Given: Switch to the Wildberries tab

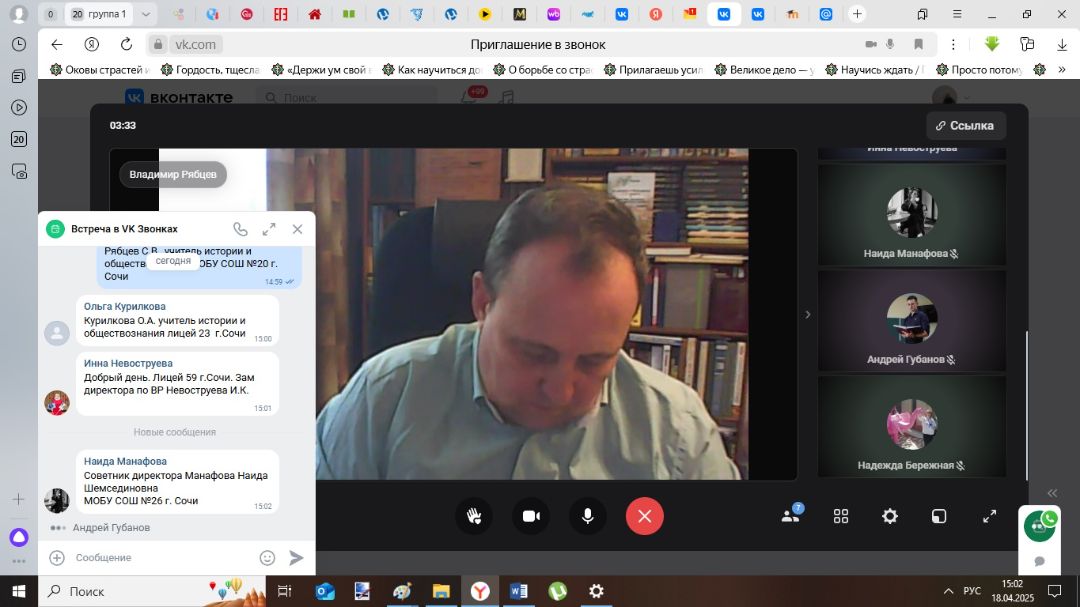Looking at the screenshot, I should (x=553, y=14).
